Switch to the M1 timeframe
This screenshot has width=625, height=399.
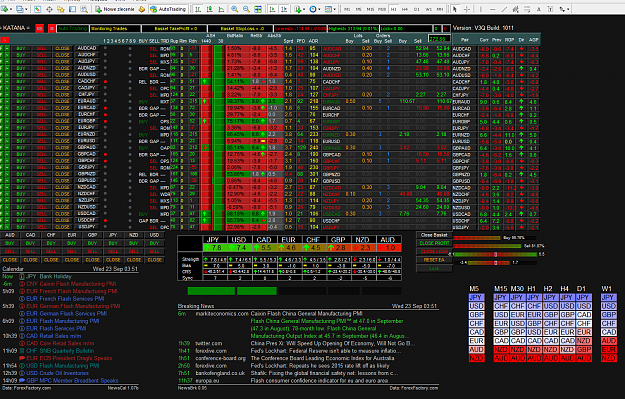point(347,9)
